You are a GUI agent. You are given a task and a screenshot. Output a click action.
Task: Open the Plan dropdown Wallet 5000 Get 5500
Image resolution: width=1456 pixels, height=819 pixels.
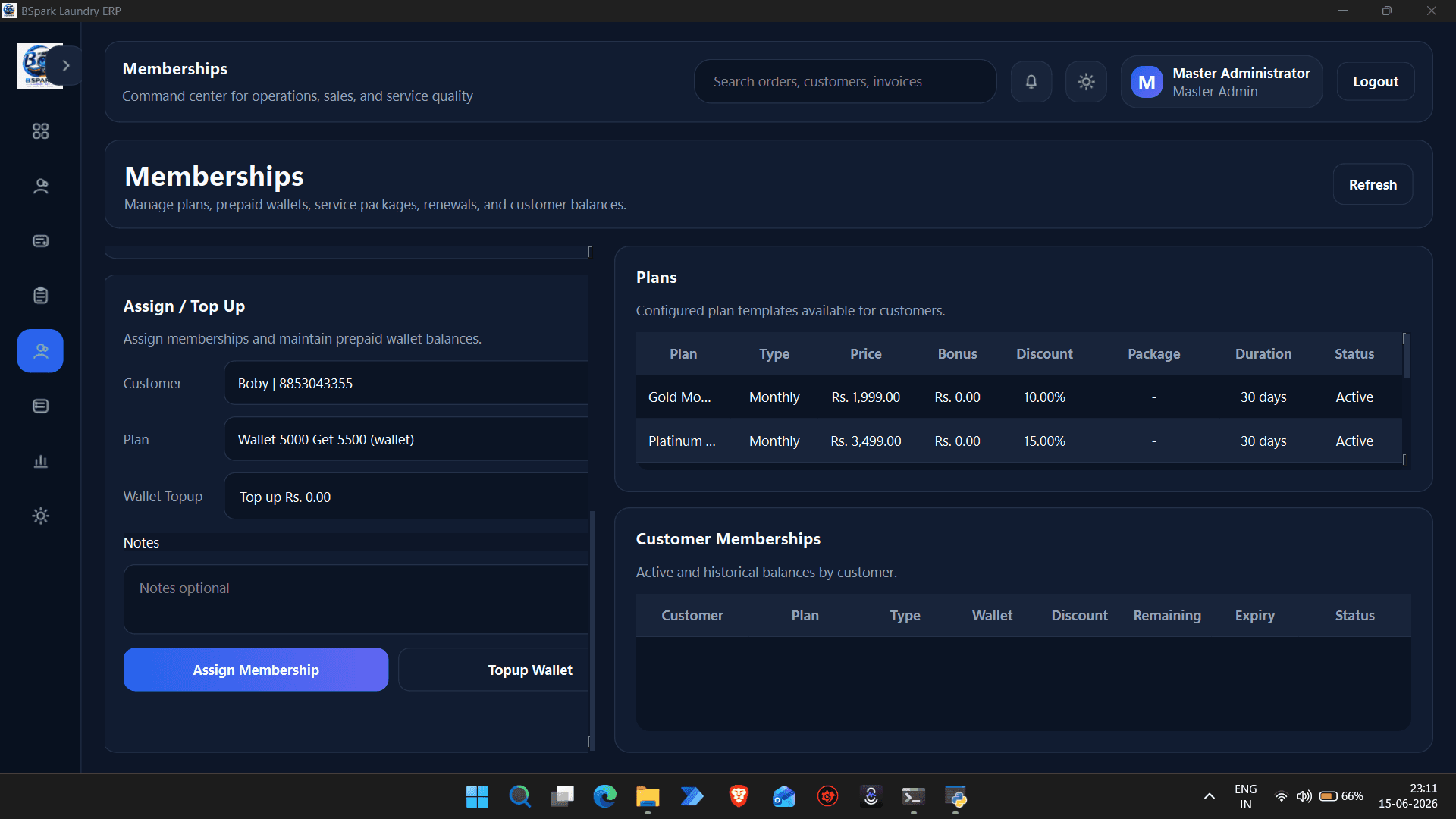[x=406, y=439]
